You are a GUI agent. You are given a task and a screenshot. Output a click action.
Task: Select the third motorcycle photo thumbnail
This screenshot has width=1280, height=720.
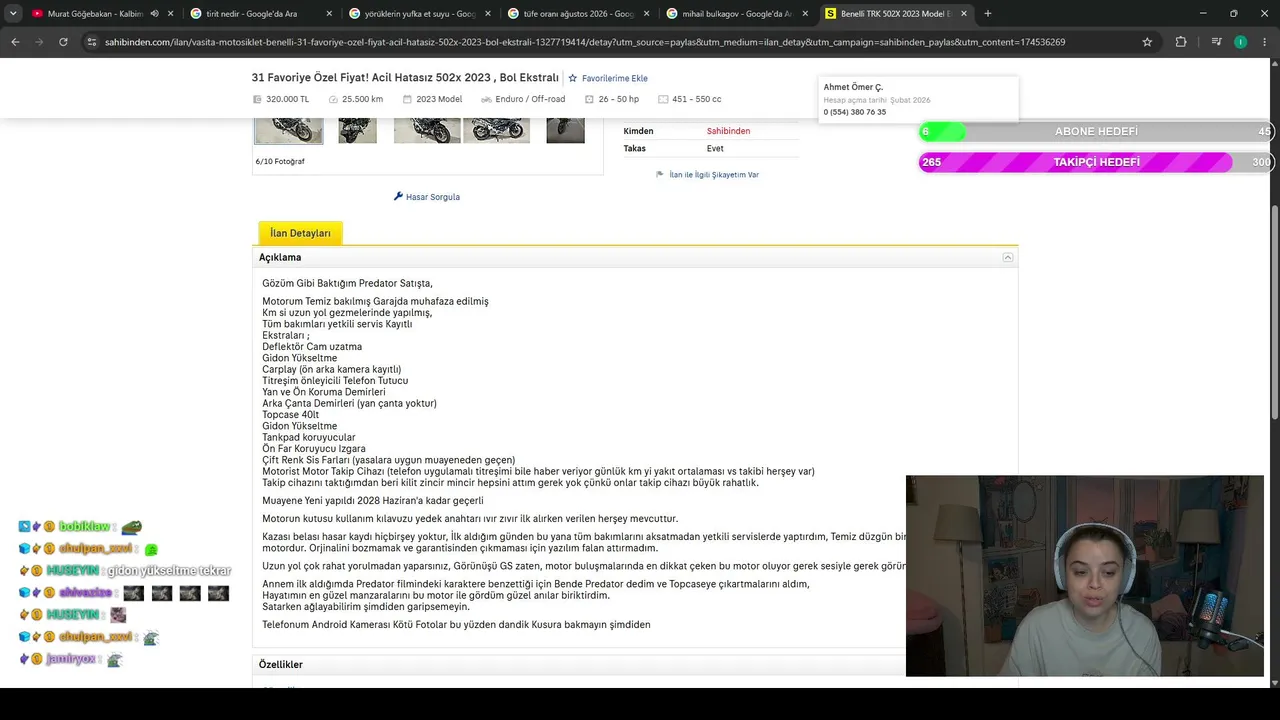(427, 131)
